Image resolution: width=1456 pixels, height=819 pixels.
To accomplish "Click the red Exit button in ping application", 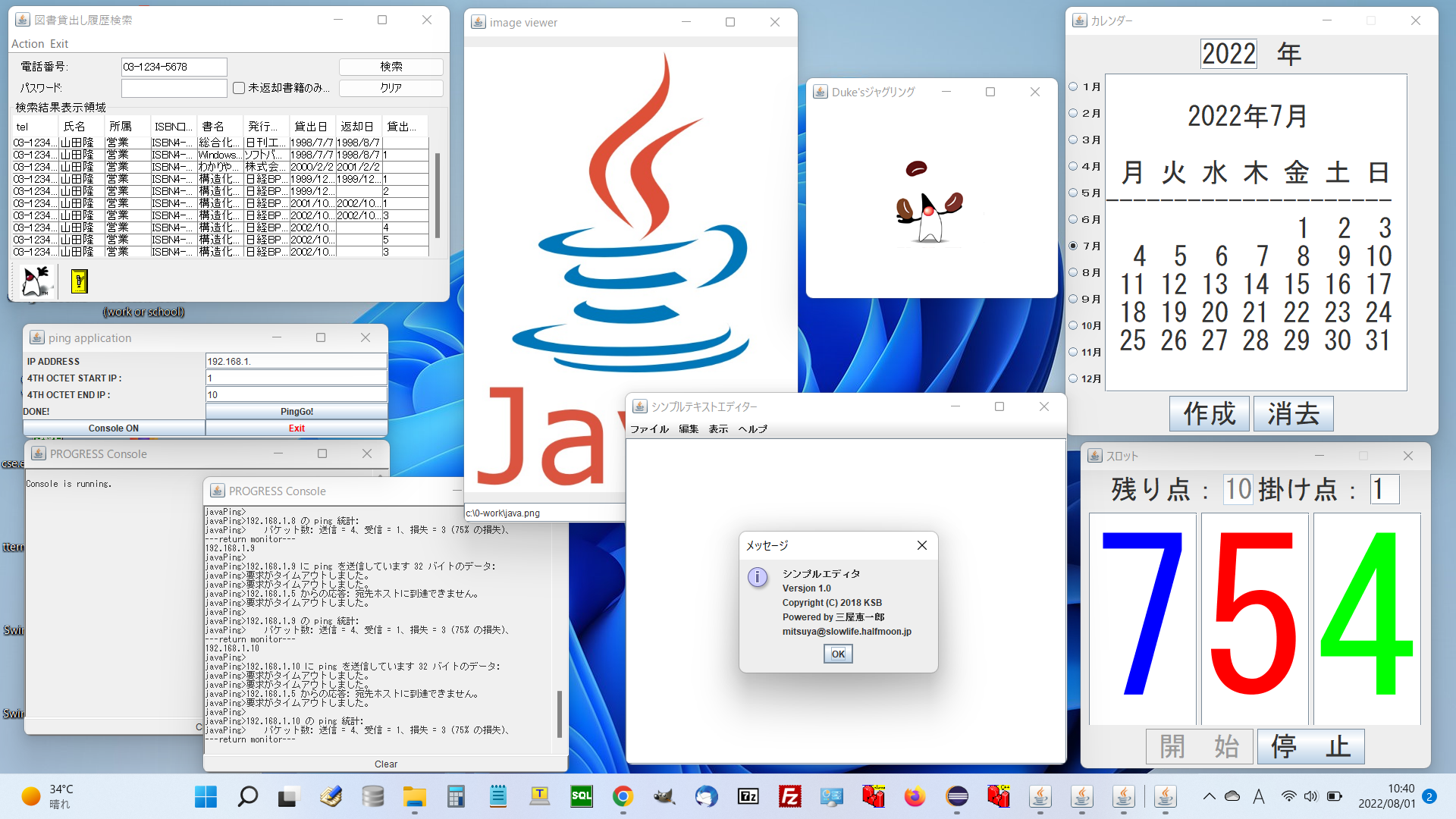I will click(x=297, y=428).
